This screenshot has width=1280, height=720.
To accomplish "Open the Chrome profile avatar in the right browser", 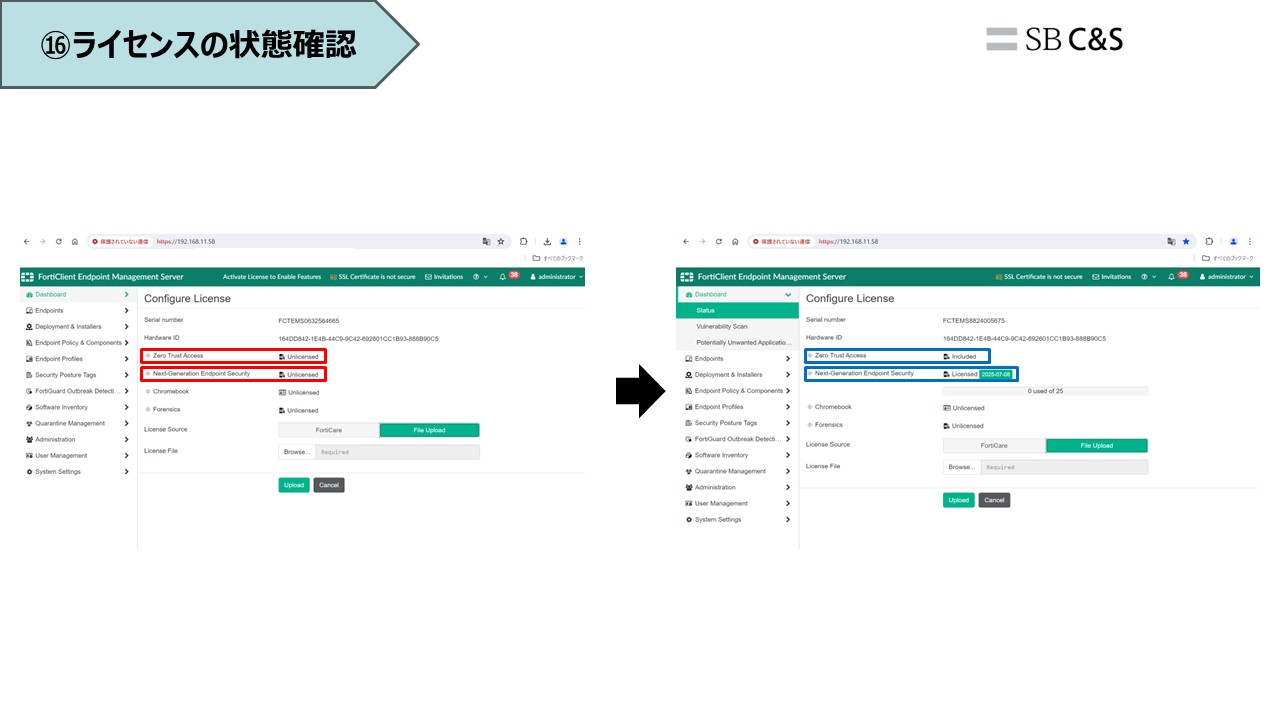I will 1233,241.
